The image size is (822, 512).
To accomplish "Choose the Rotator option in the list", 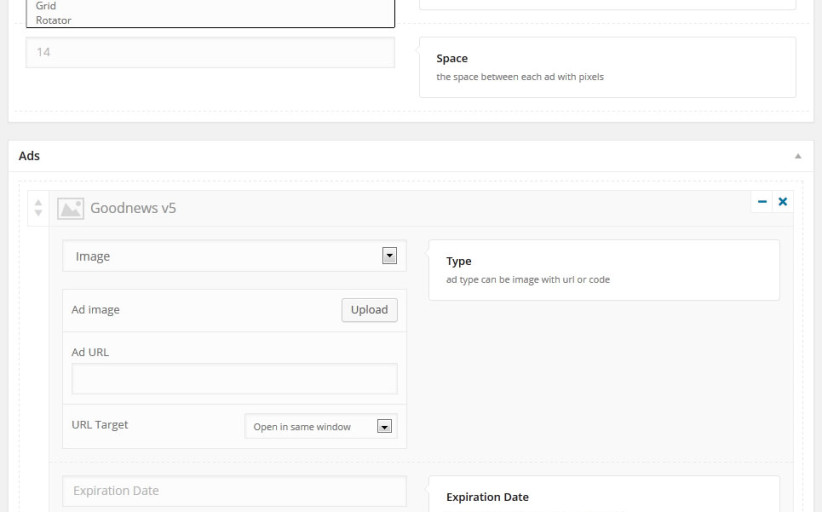I will click(x=53, y=20).
